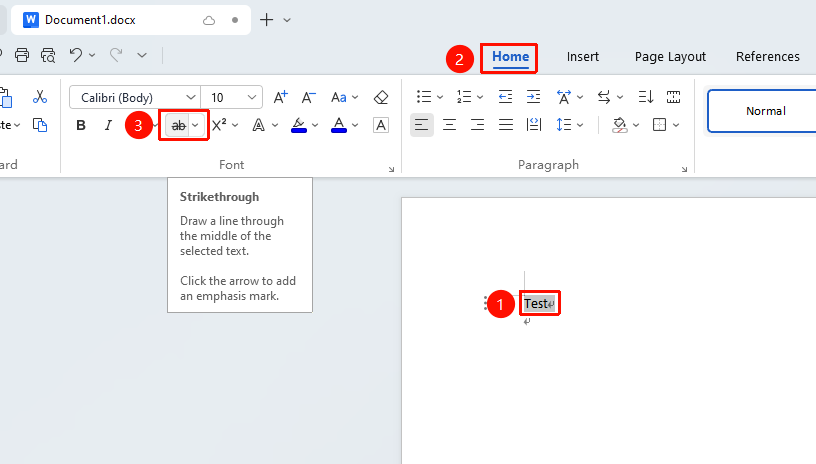Open the superscript/subscript dropdown arrow
The image size is (816, 464).
tap(235, 125)
